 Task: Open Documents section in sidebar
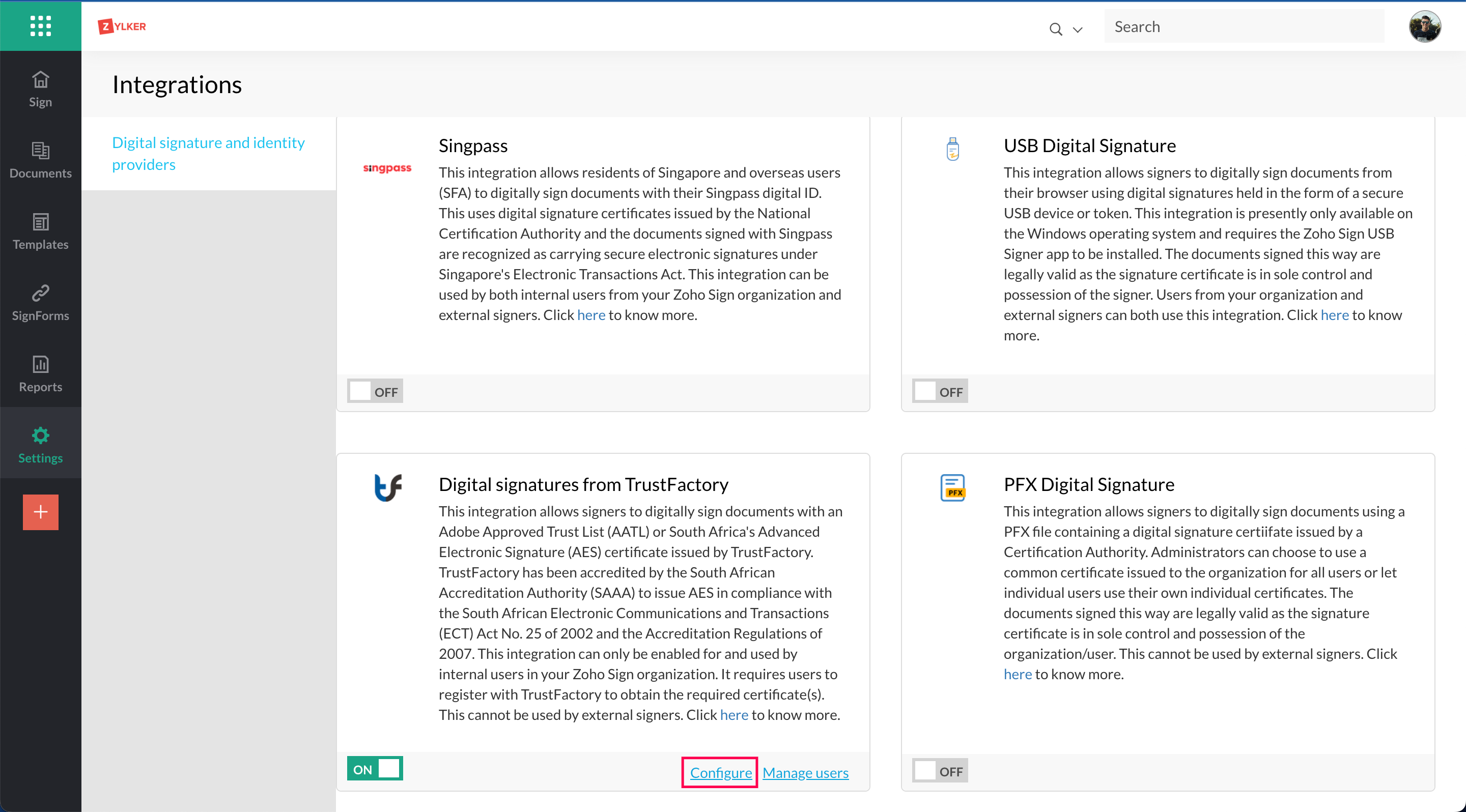(x=40, y=160)
